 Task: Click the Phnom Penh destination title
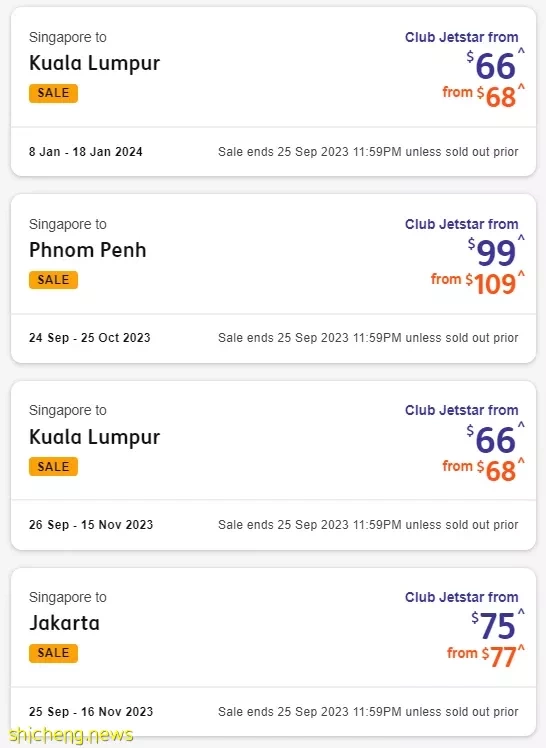pos(88,250)
